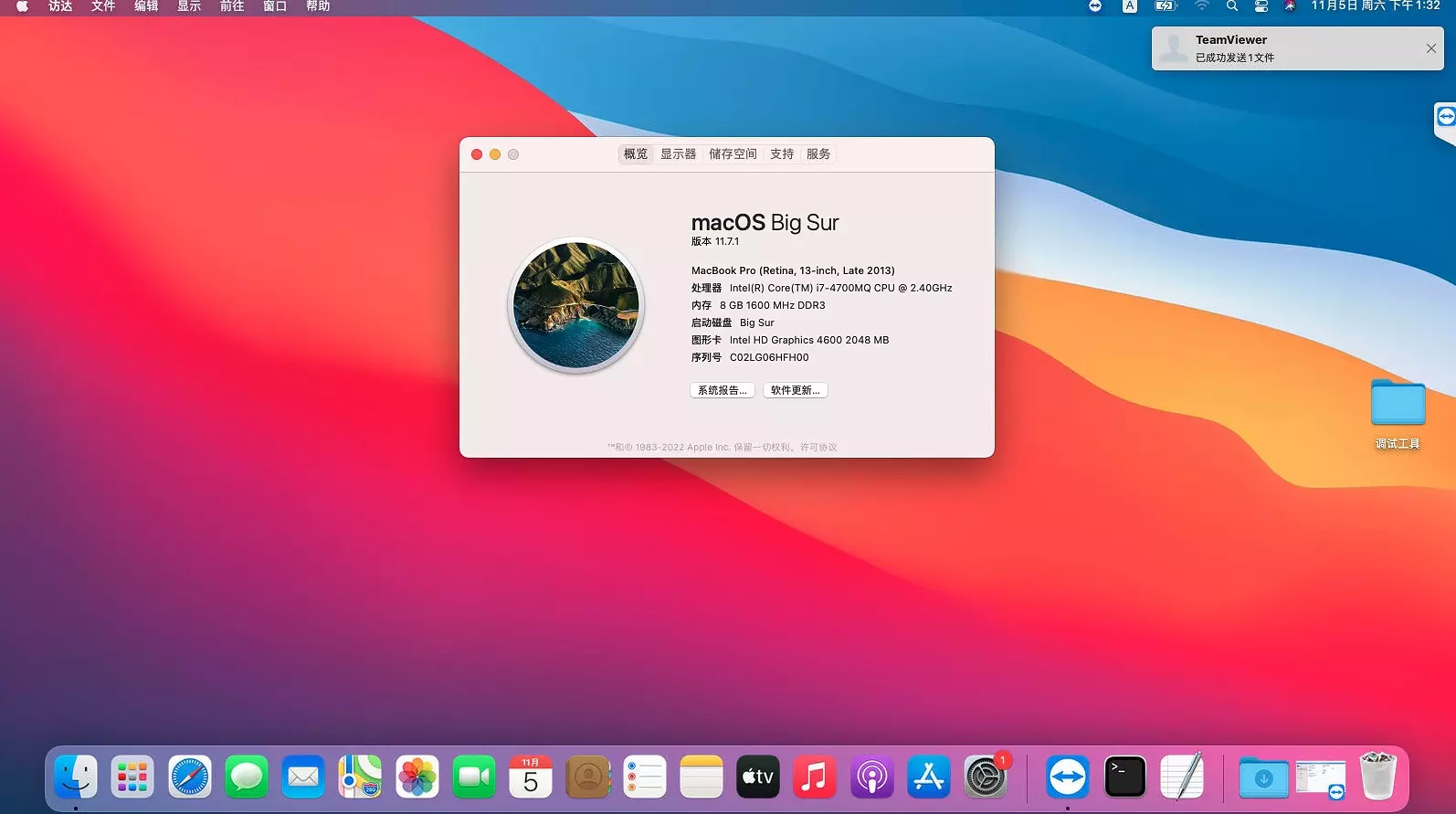Open the Apple menu

click(x=23, y=6)
